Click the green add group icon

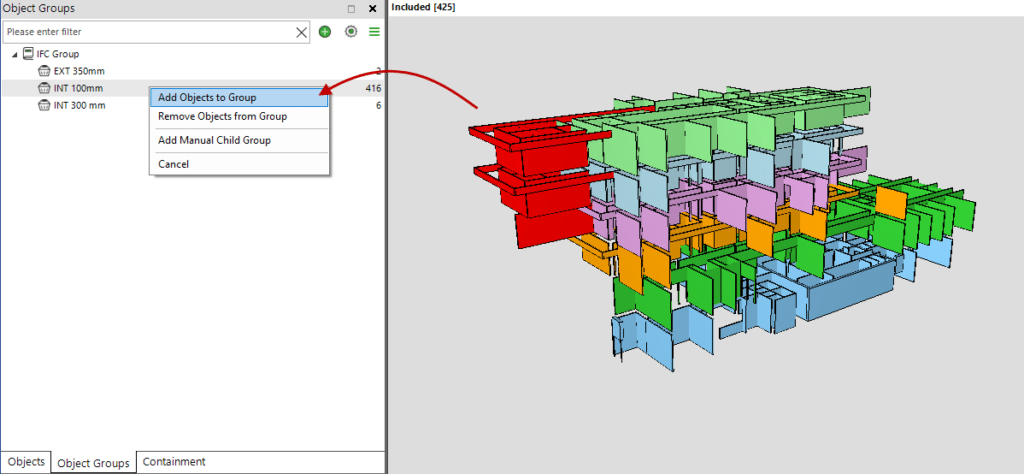click(x=325, y=32)
